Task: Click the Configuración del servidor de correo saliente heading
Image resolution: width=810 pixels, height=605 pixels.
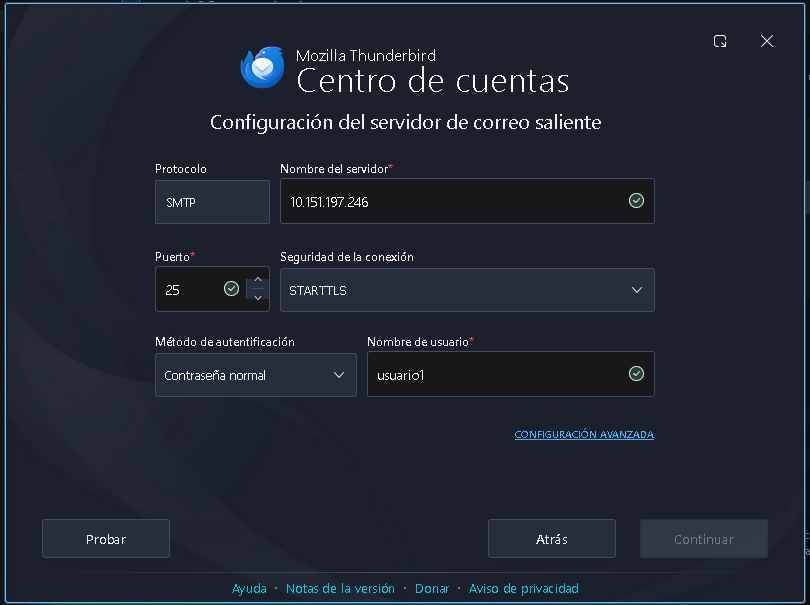Action: pos(406,123)
